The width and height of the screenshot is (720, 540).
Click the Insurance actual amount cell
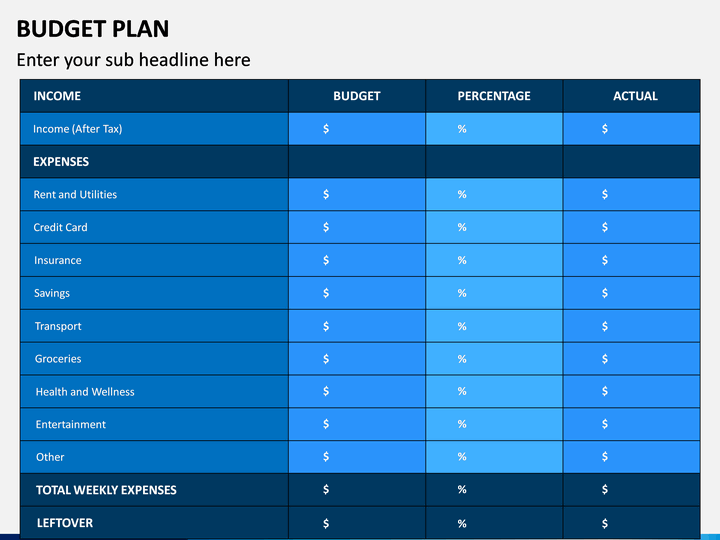[x=631, y=260]
